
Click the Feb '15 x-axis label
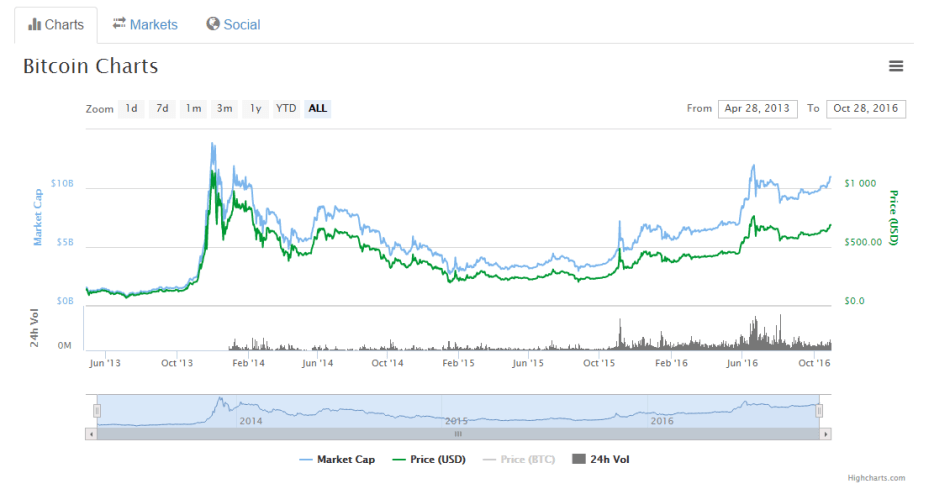pyautogui.click(x=459, y=363)
